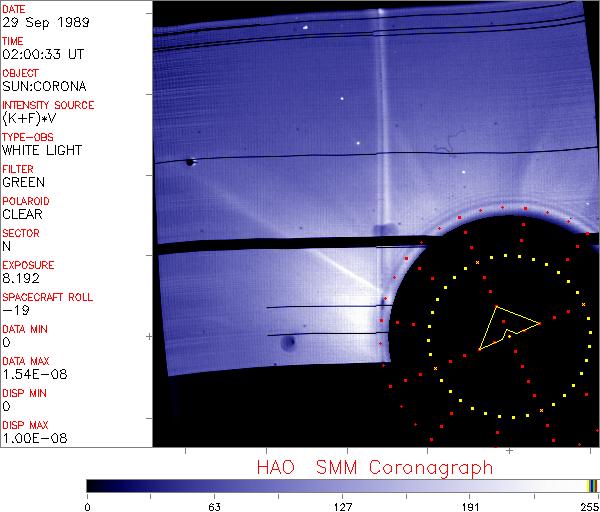Image resolution: width=600 pixels, height=512 pixels.
Task: Select the exposure value 8.192
Action: [x=21, y=278]
